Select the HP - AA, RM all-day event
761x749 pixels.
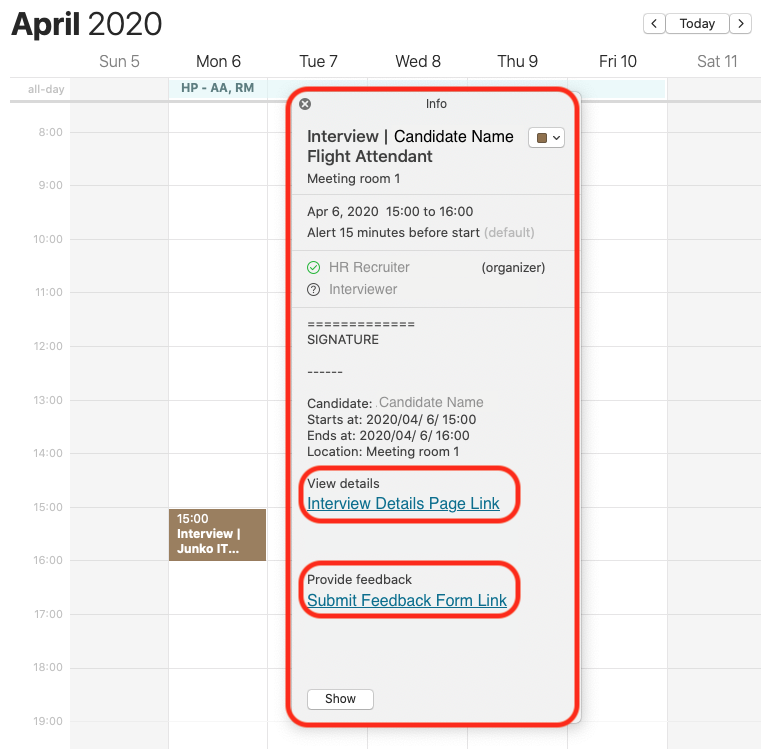click(x=217, y=88)
